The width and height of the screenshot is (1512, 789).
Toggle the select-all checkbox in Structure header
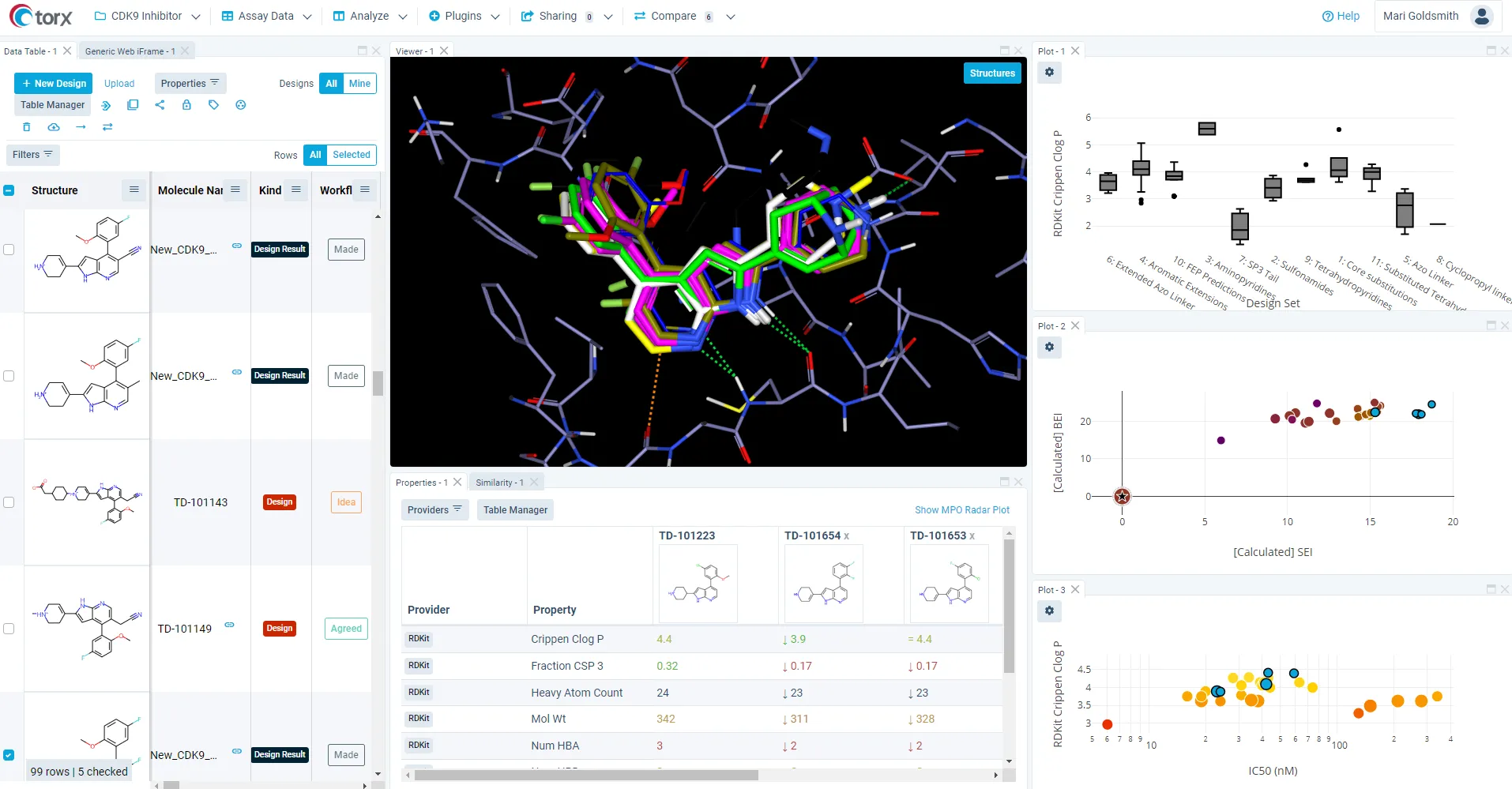9,190
